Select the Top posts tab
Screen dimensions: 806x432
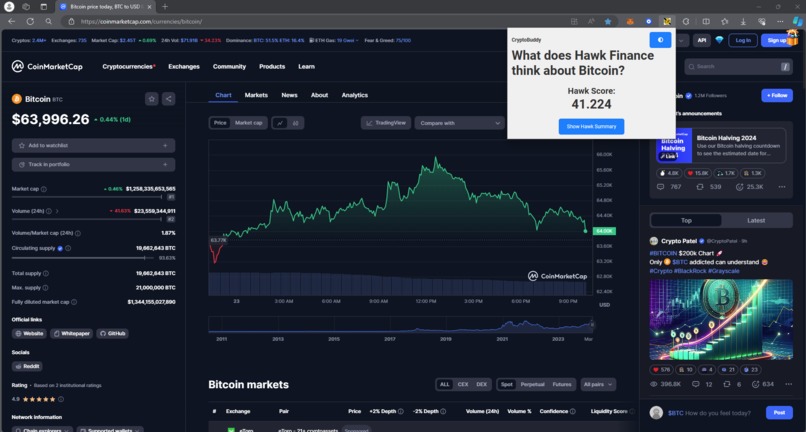[686, 220]
